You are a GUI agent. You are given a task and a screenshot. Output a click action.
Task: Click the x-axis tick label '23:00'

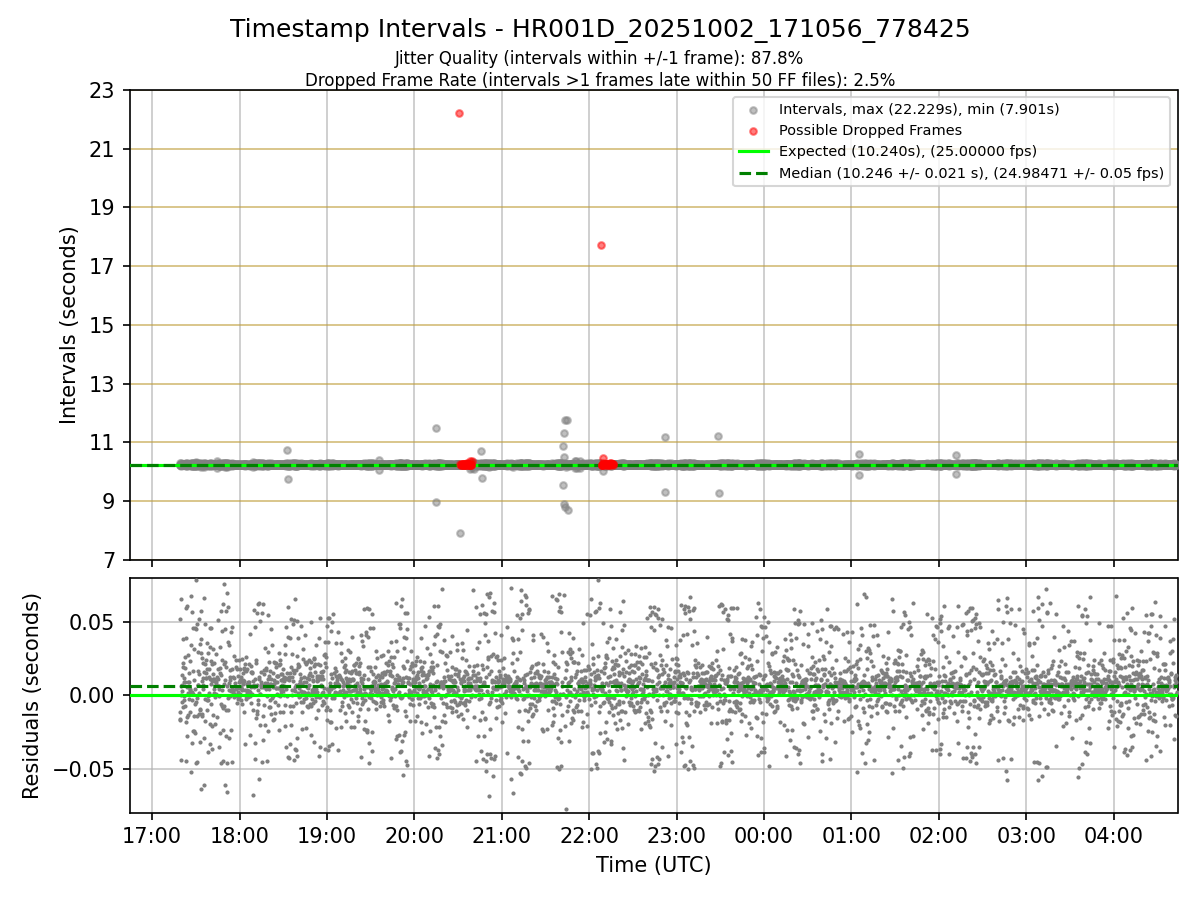click(676, 835)
